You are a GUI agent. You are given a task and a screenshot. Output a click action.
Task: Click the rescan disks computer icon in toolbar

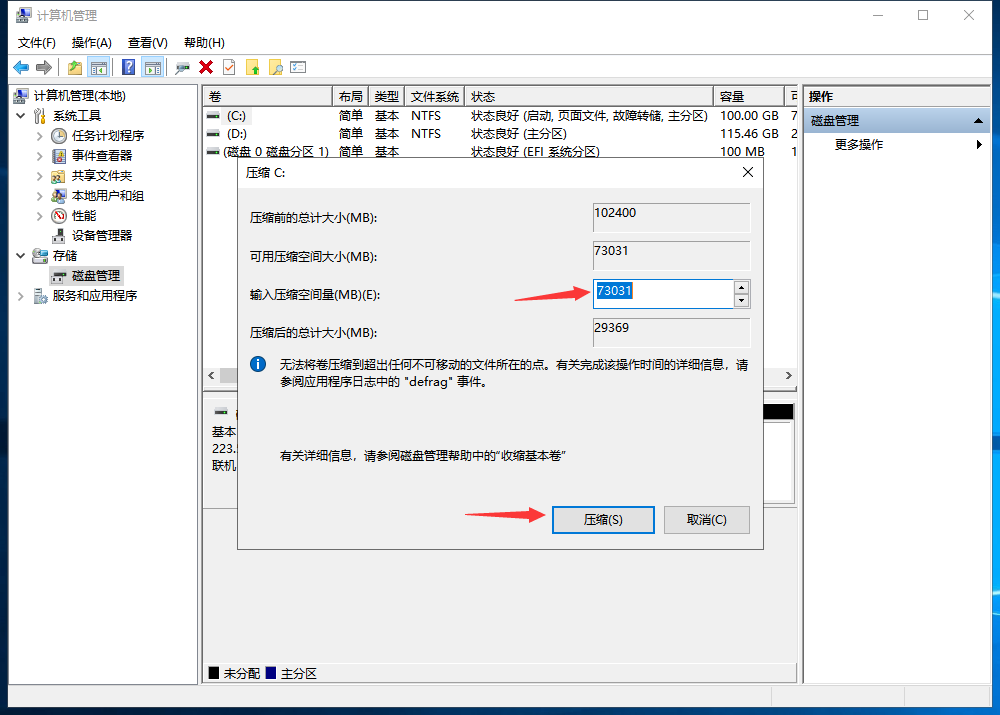pos(180,68)
